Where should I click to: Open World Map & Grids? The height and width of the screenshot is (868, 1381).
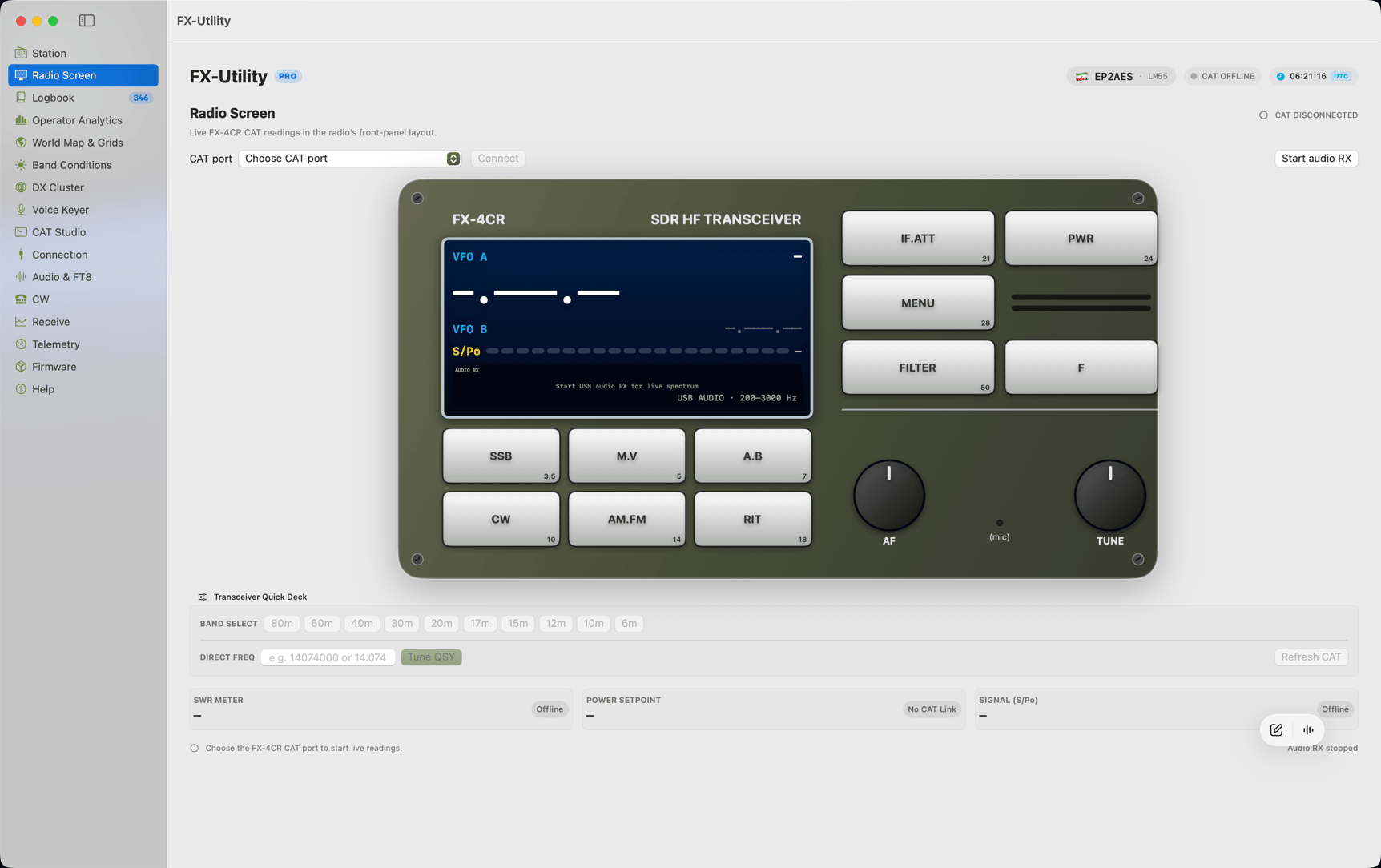click(x=83, y=143)
